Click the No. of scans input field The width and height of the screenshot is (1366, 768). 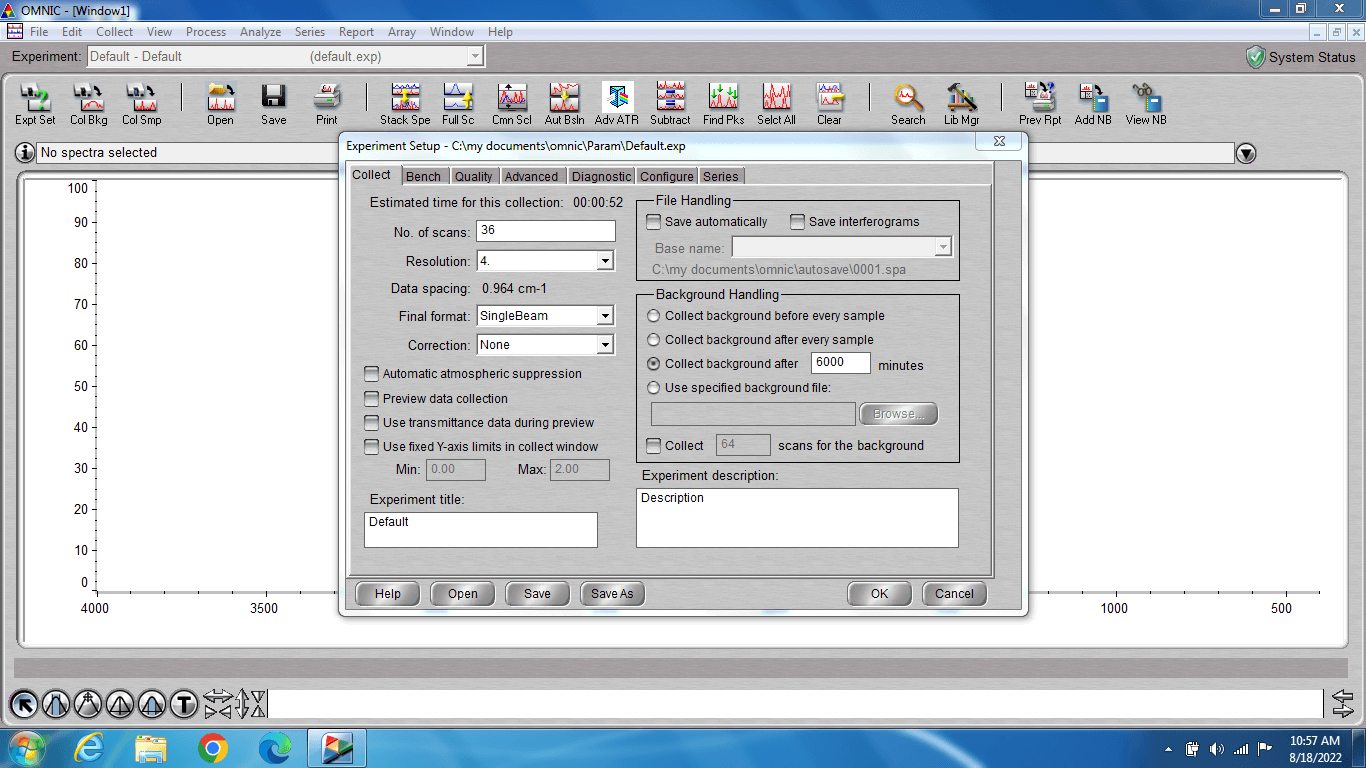(545, 231)
